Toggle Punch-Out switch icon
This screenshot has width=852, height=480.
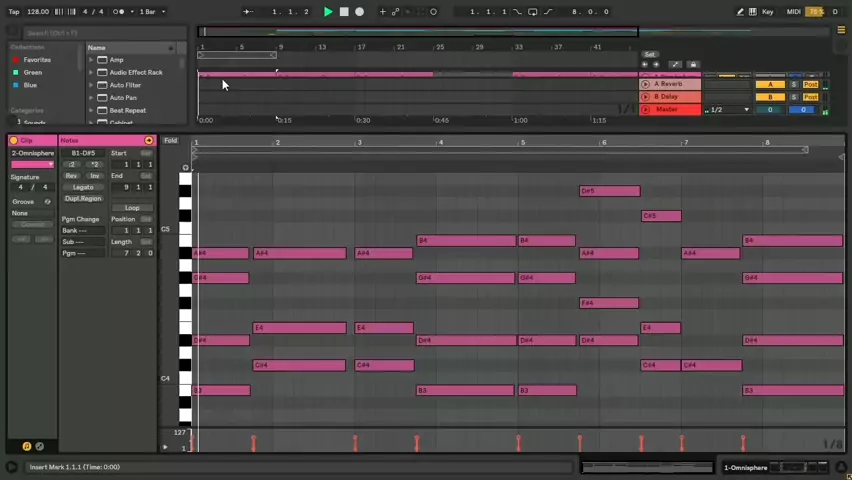[548, 11]
